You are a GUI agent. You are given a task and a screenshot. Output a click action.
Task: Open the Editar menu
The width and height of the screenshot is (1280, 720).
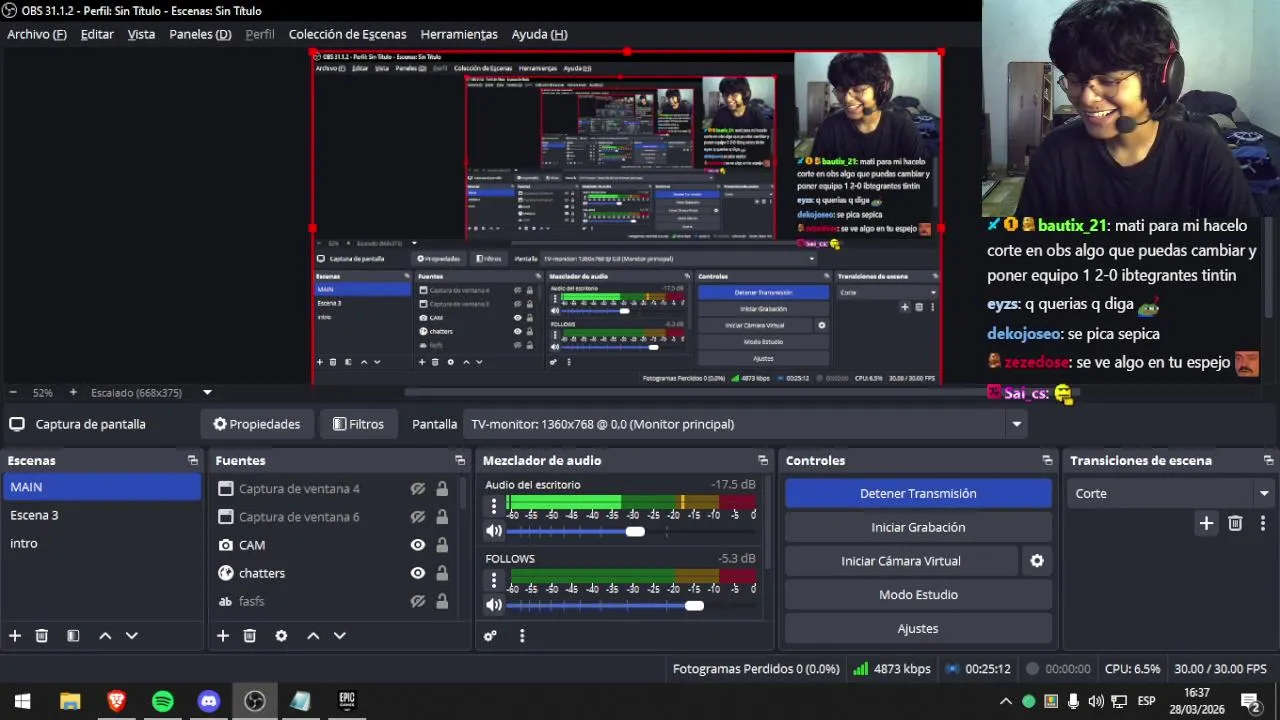[x=97, y=34]
